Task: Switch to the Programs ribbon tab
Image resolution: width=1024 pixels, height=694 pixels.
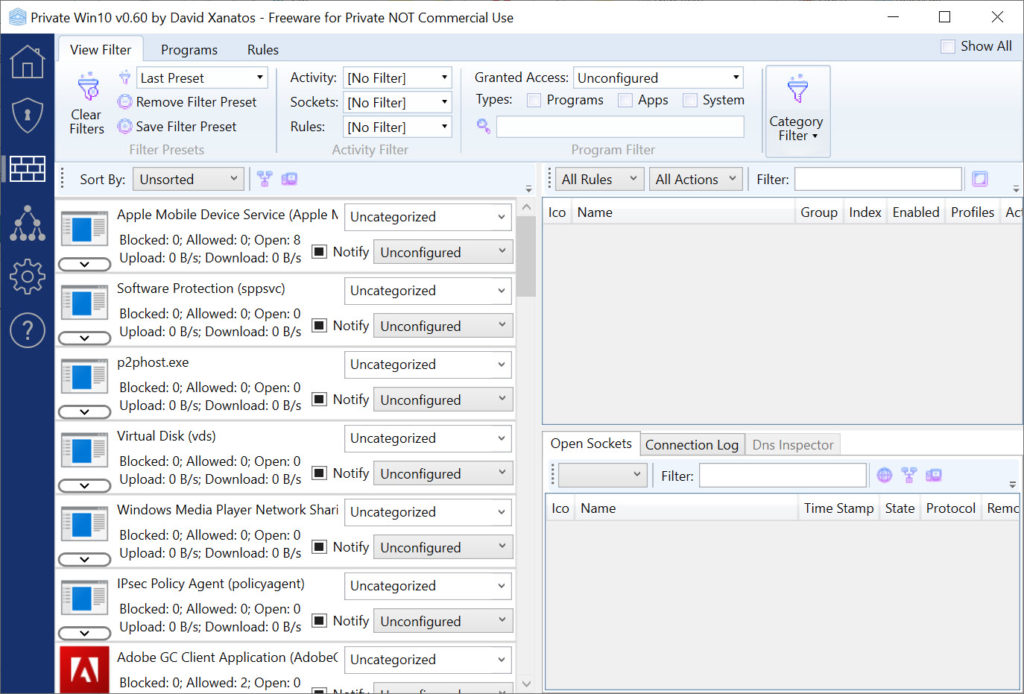Action: (189, 50)
